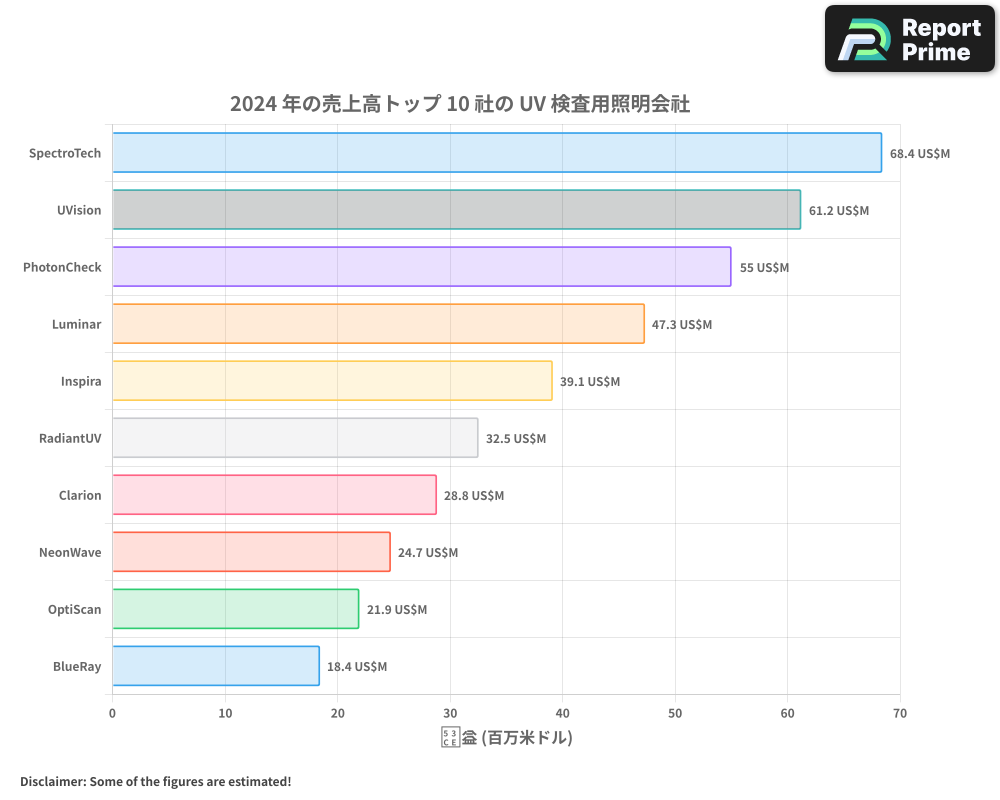Select the UVision gray bar
Image resolution: width=1000 pixels, height=800 pixels.
[456, 210]
